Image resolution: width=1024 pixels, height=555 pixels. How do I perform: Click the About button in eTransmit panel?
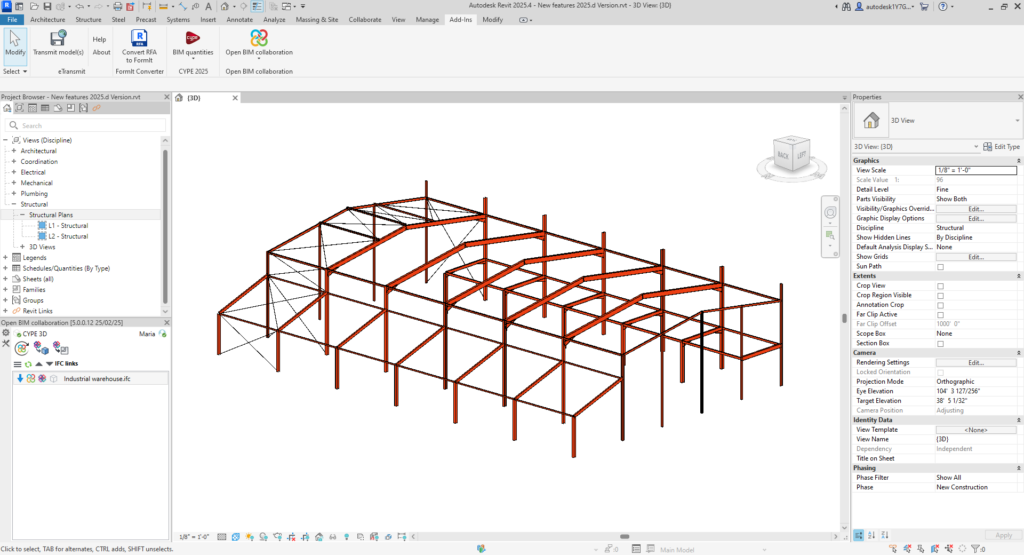(101, 52)
